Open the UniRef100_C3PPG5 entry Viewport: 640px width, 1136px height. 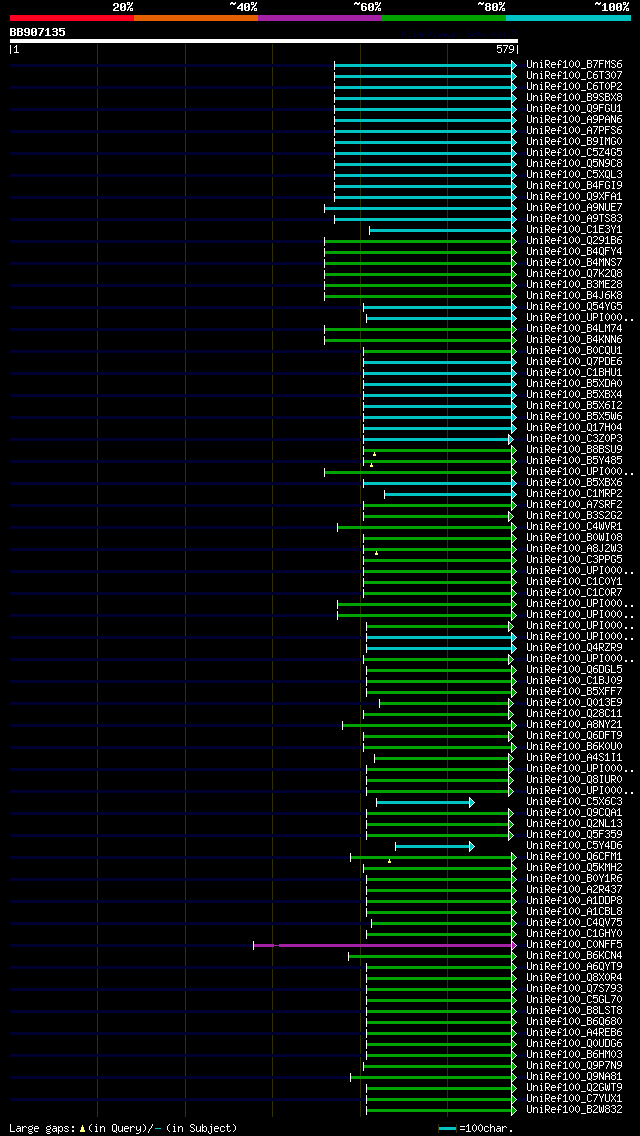coord(574,559)
